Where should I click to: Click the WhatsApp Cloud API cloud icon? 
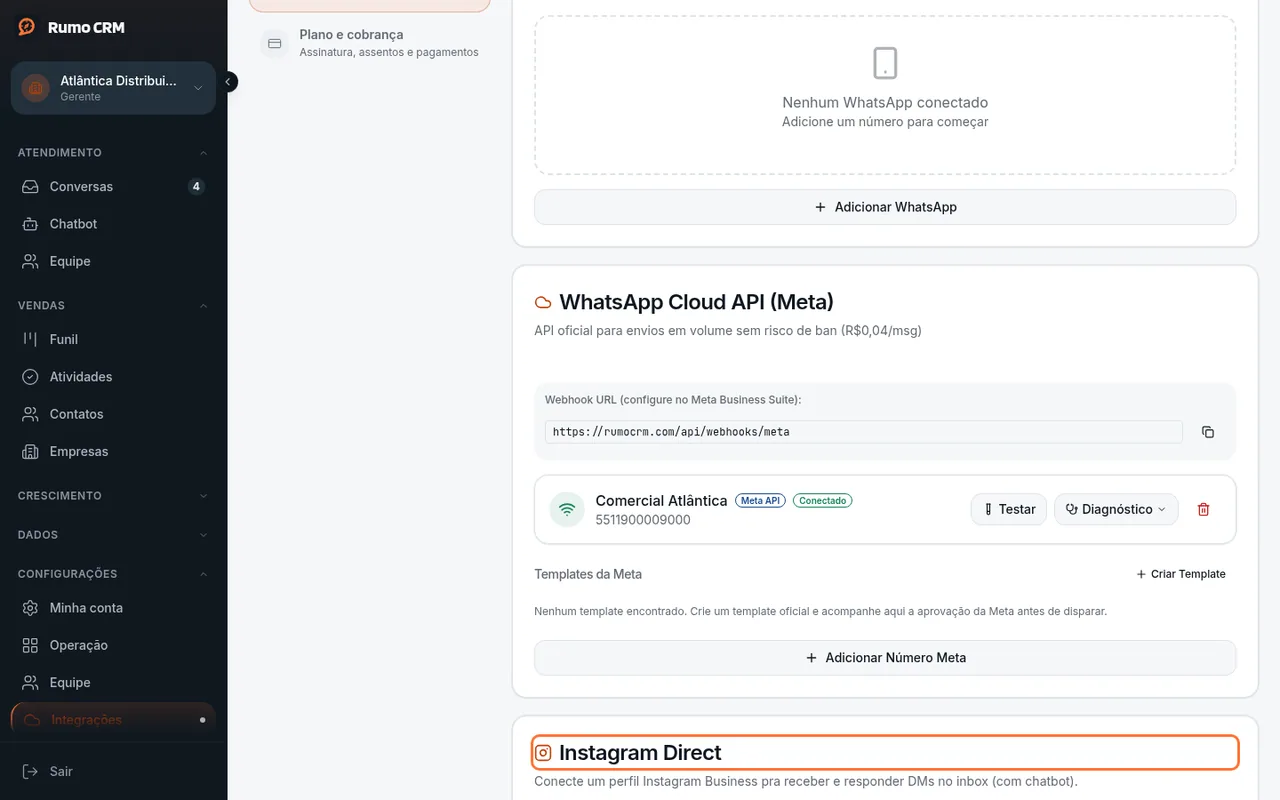pyautogui.click(x=543, y=302)
